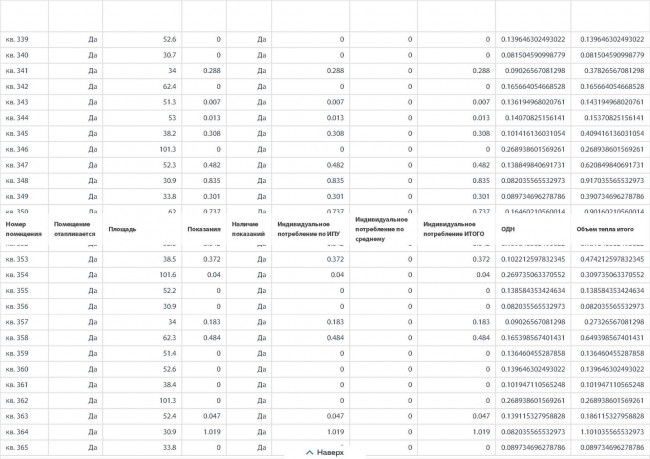Select row 'кв. 353'
Image resolution: width=650 pixels, height=459 pixels.
click(325, 259)
